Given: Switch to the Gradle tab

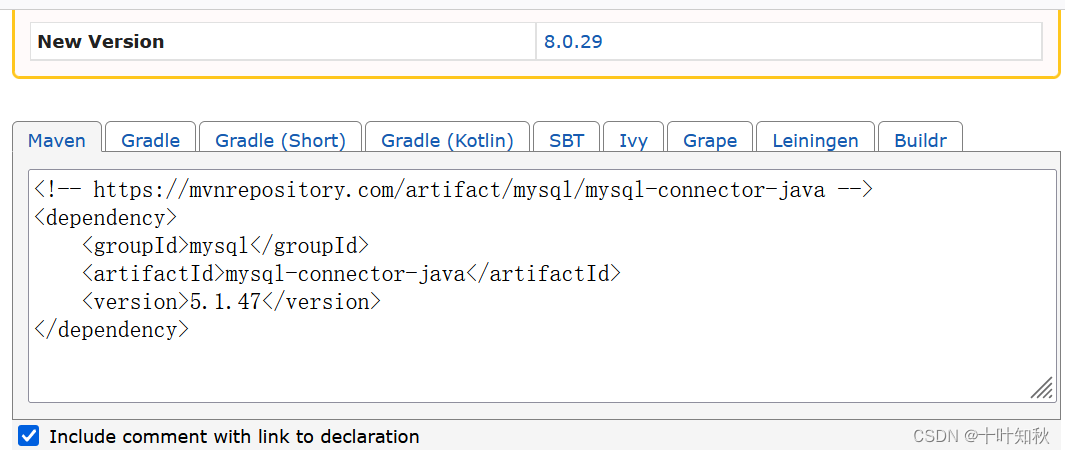Looking at the screenshot, I should pos(151,137).
